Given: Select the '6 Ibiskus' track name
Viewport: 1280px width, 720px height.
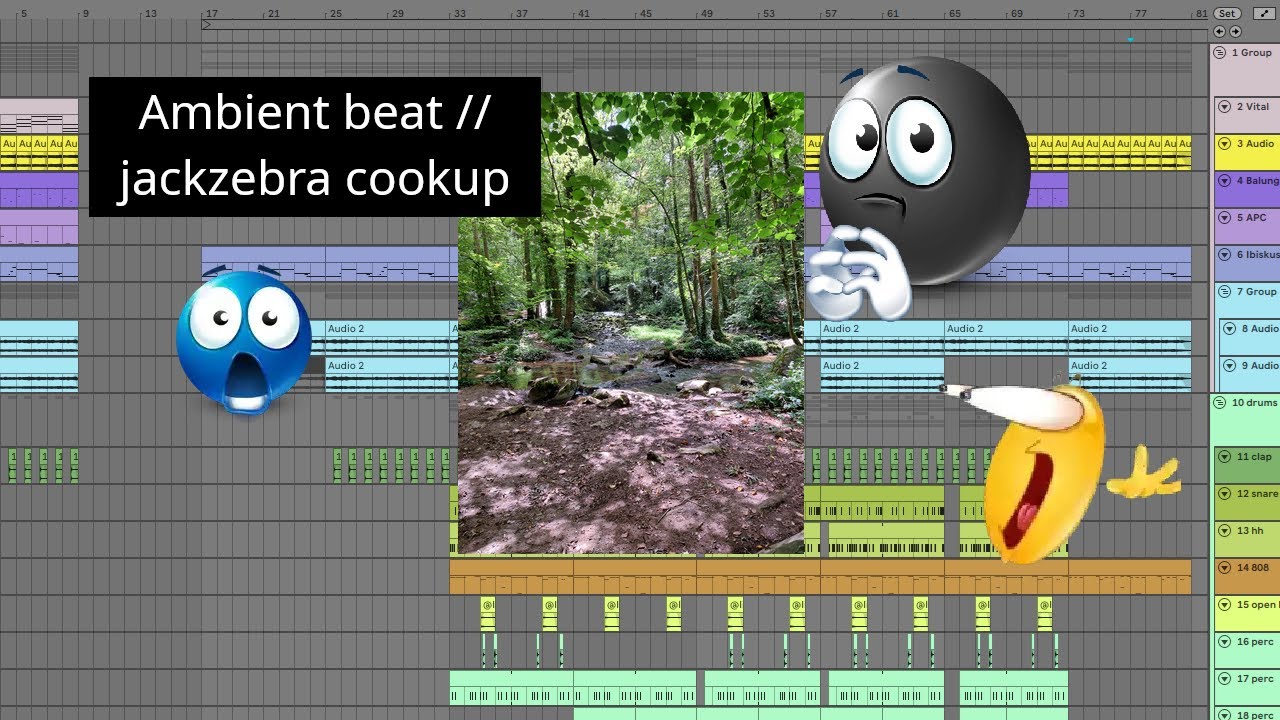Looking at the screenshot, I should point(1257,254).
